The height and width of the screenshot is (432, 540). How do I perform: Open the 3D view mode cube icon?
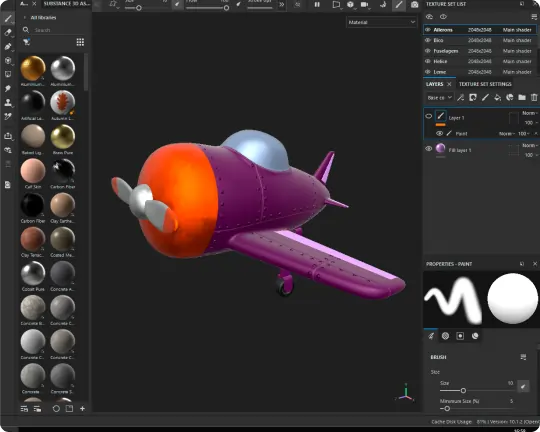(350, 4)
